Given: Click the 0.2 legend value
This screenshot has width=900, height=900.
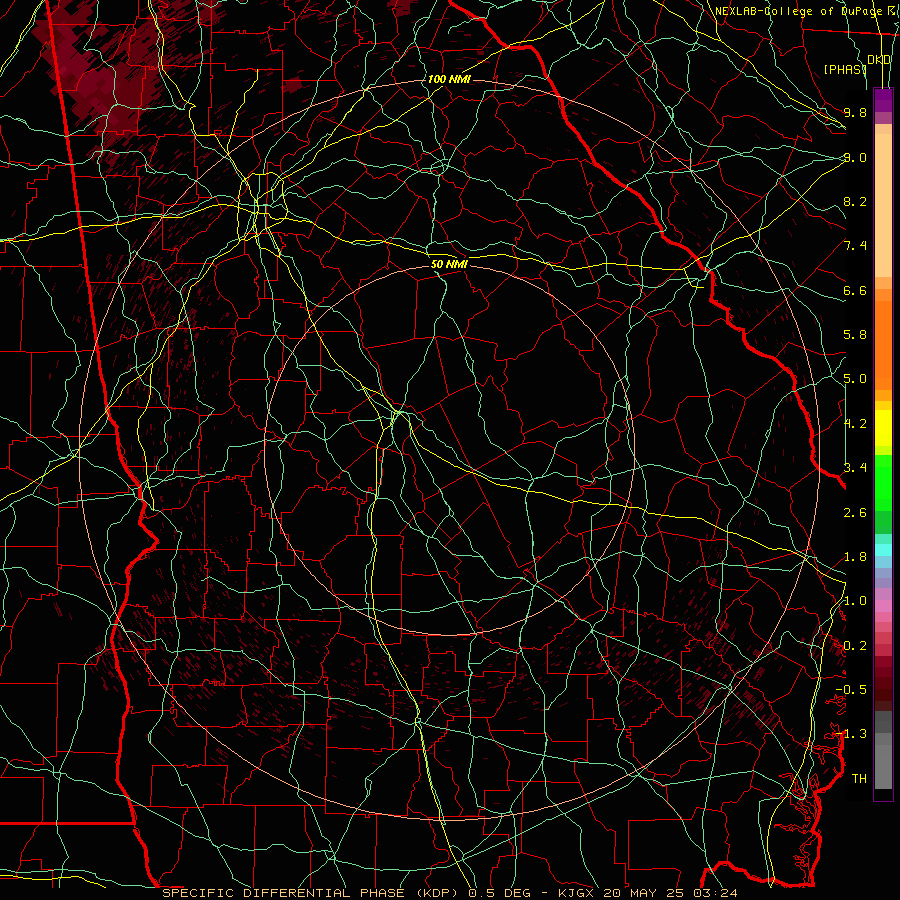Looking at the screenshot, I should coord(855,646).
